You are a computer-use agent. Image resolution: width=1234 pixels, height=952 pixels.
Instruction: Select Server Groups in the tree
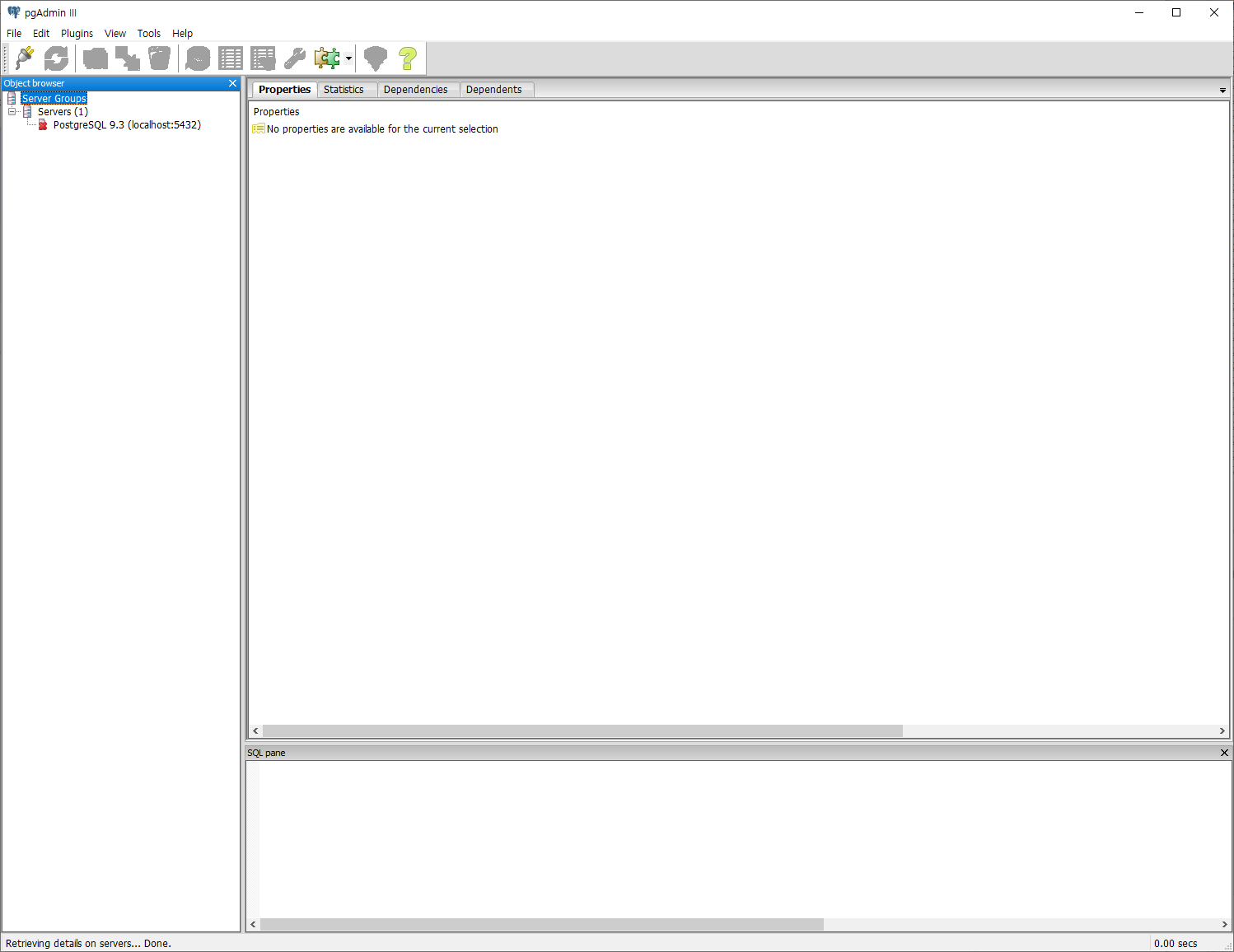(54, 98)
